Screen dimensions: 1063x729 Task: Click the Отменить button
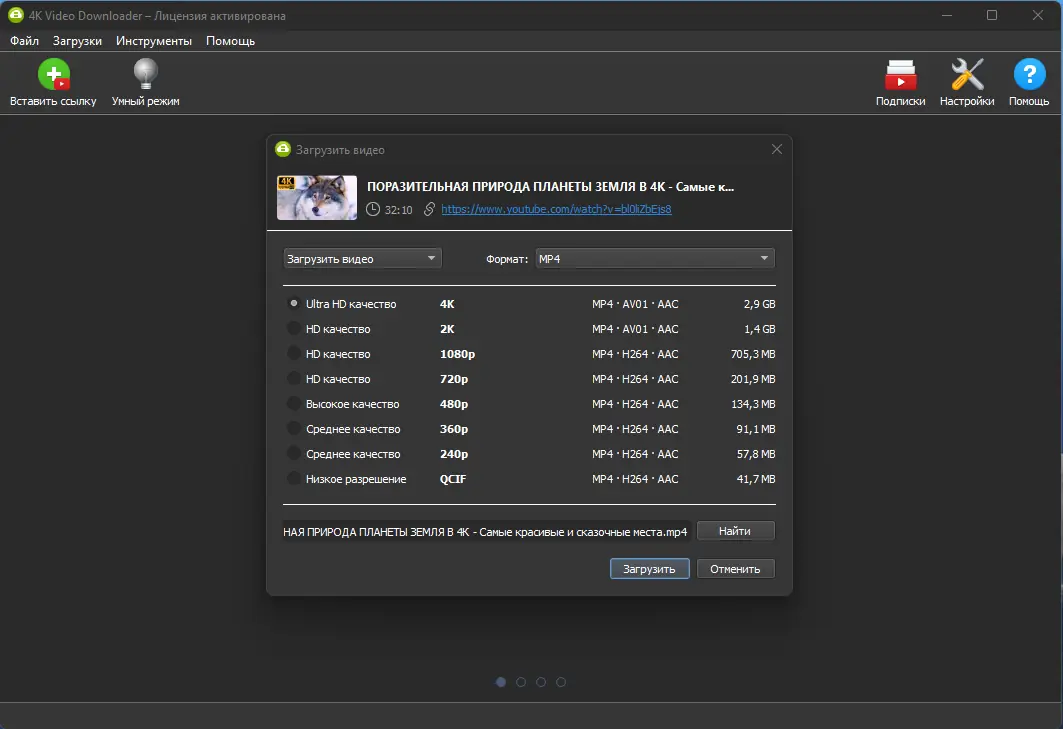coord(736,569)
